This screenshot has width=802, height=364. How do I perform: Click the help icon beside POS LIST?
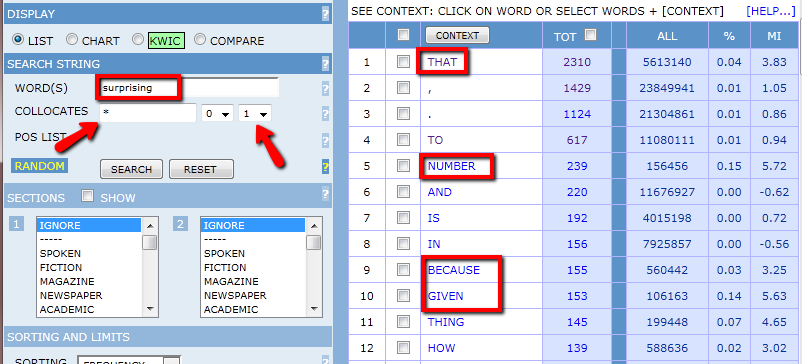coord(326,140)
